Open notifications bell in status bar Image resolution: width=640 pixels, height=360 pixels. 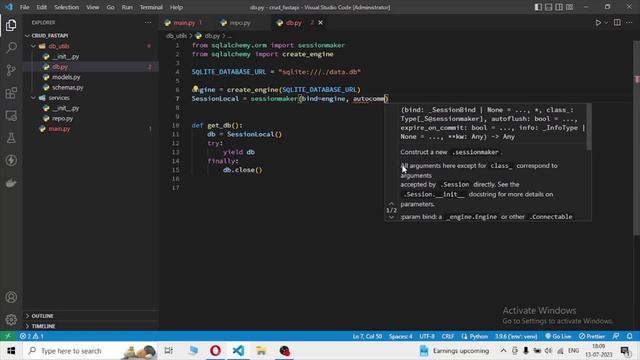630,336
